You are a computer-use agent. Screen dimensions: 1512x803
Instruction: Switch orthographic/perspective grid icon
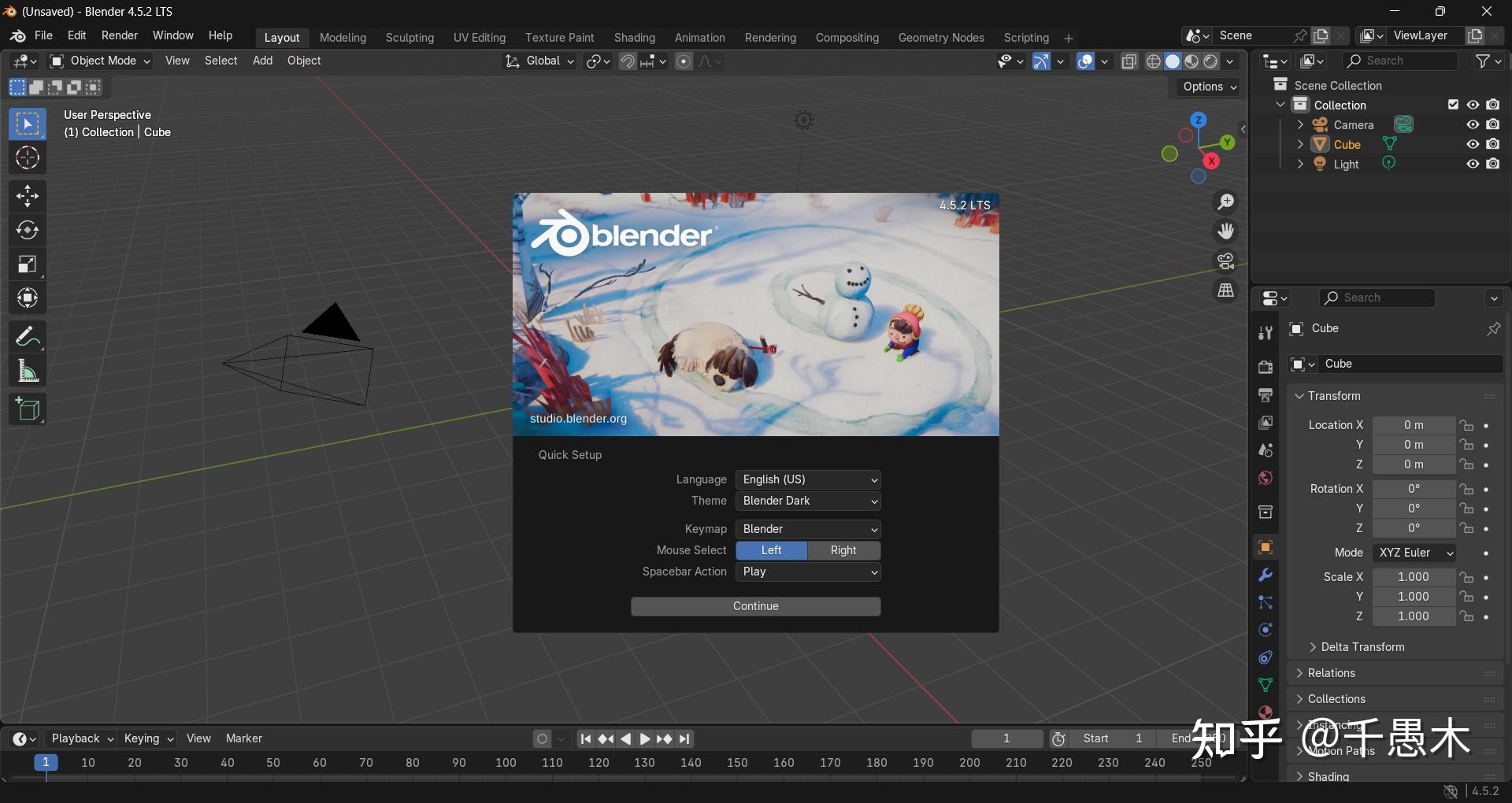point(1226,290)
